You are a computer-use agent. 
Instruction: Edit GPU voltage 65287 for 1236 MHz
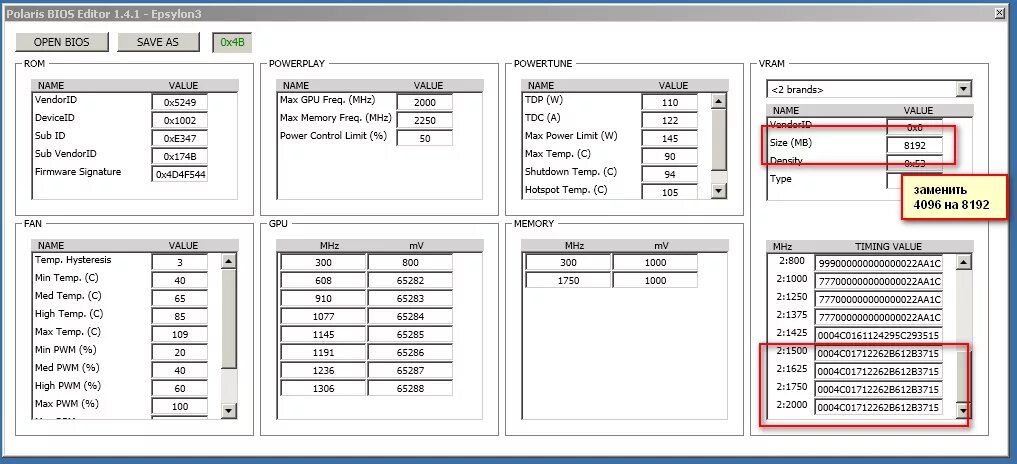click(x=410, y=371)
